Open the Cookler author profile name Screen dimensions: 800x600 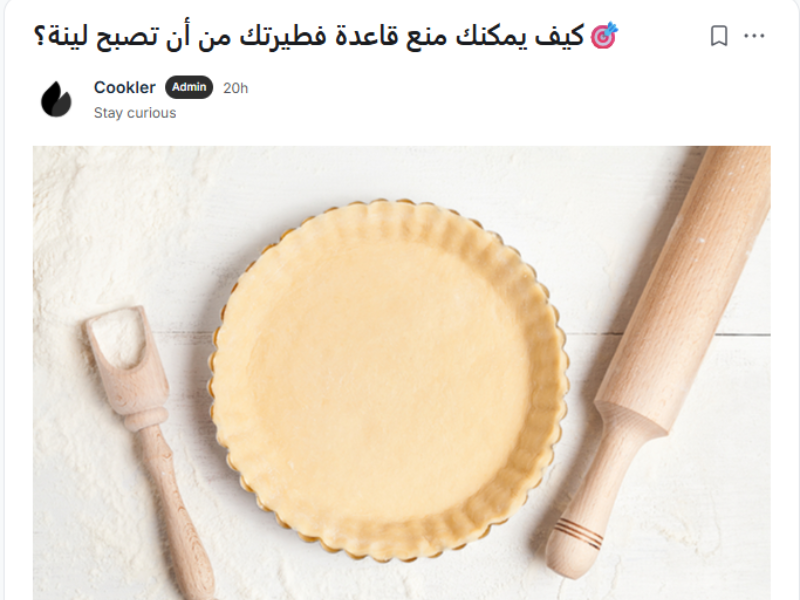pyautogui.click(x=124, y=87)
